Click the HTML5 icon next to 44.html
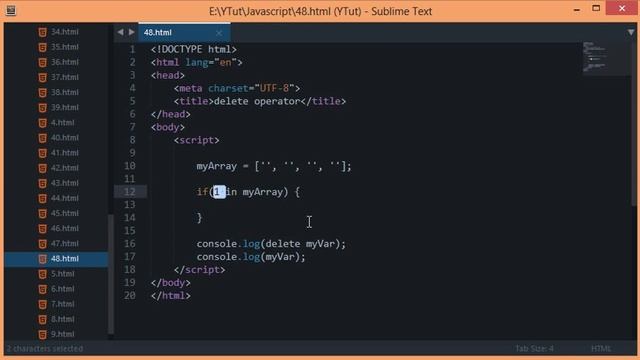640x360 pixels. pyautogui.click(x=42, y=198)
